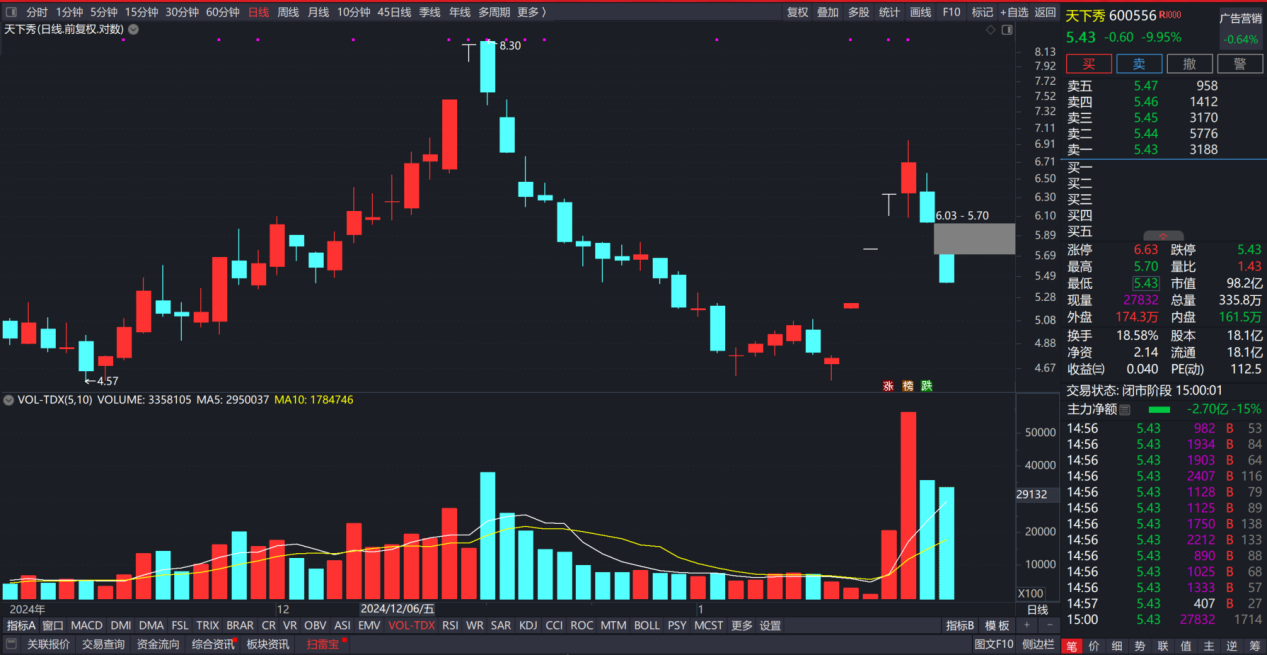Image resolution: width=1267 pixels, height=655 pixels.
Task: Click the small icon next to 主力净额
Action: click(1124, 409)
